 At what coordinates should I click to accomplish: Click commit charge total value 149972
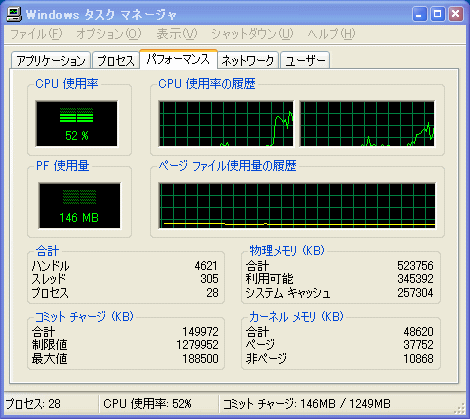coord(200,332)
